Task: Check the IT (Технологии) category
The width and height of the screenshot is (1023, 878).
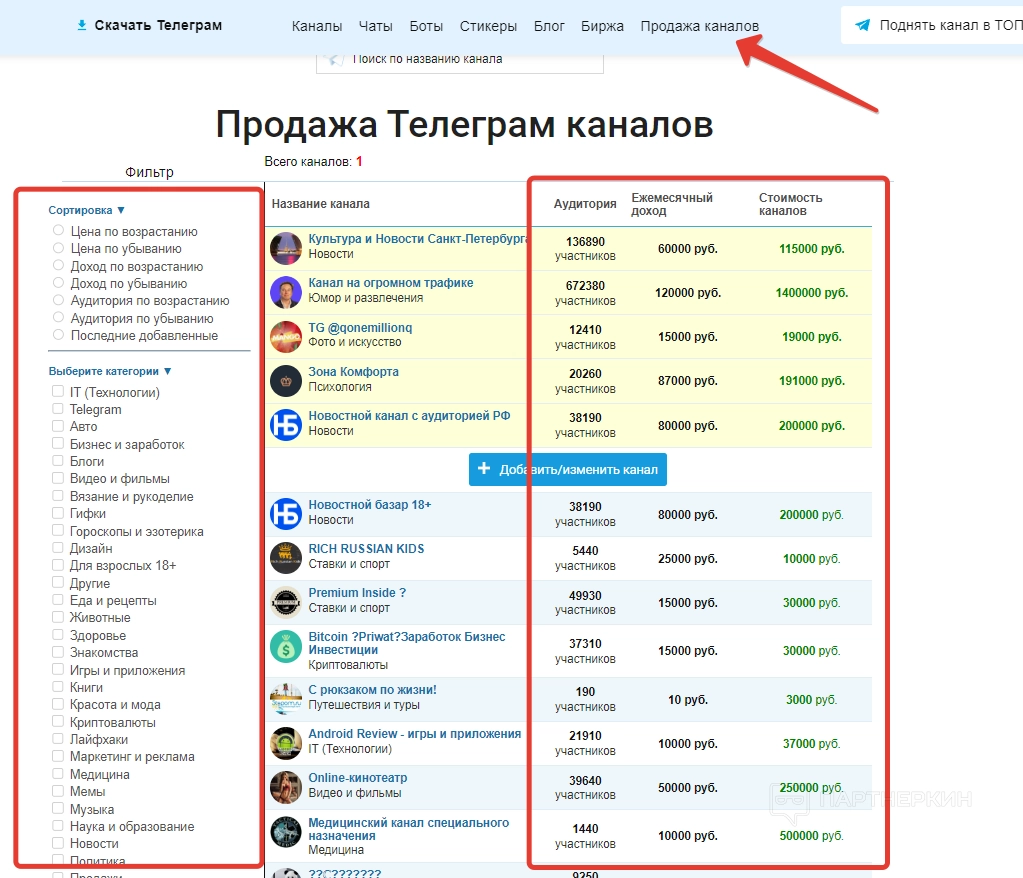Action: click(x=57, y=391)
